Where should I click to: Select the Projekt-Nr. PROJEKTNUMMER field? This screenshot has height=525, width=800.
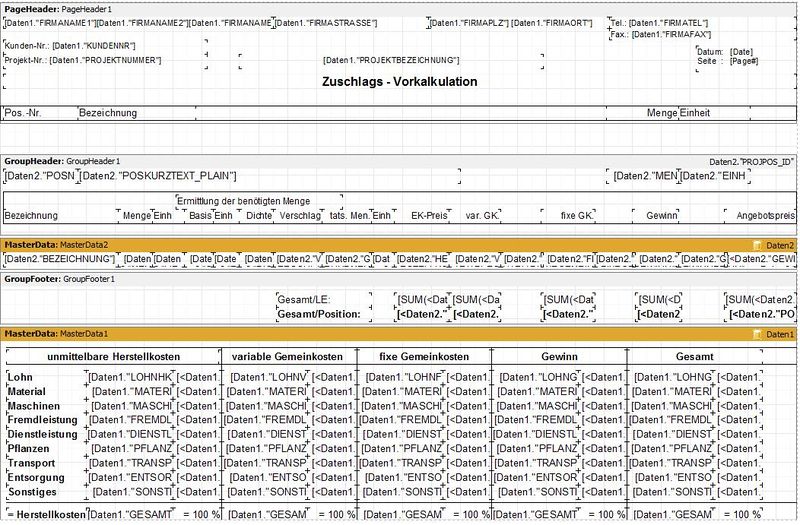[x=83, y=60]
